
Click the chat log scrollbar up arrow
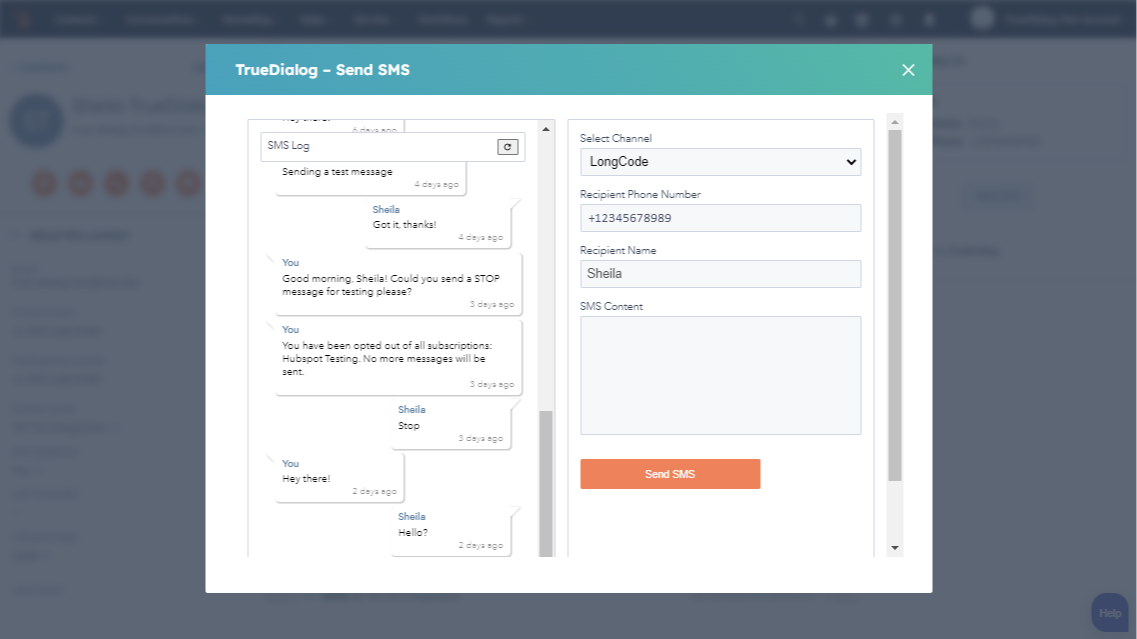546,129
